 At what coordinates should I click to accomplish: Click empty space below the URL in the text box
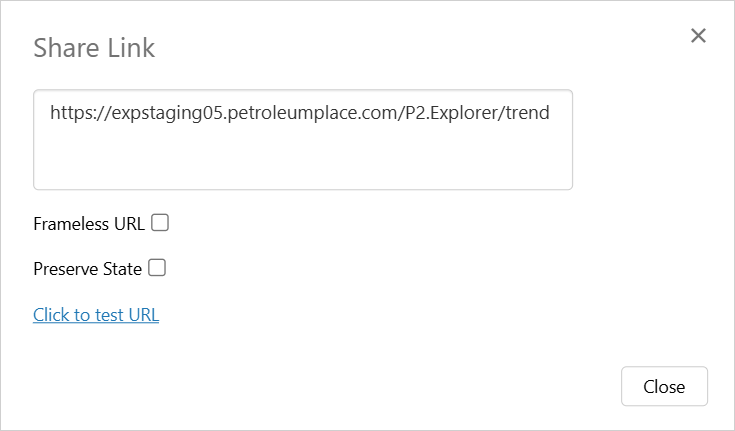[x=302, y=160]
